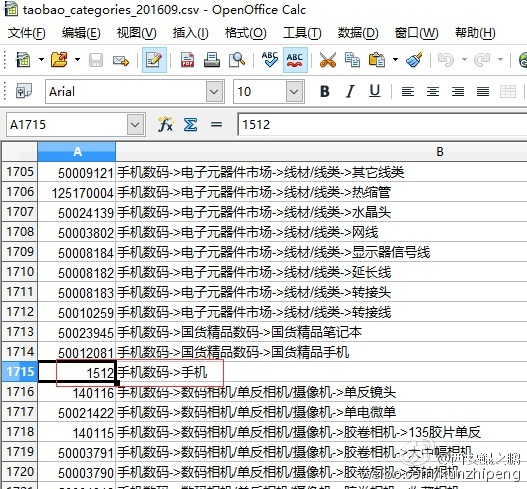Select the Format Paintbrush icon
This screenshot has width=527, height=489.
pyautogui.click(x=414, y=60)
